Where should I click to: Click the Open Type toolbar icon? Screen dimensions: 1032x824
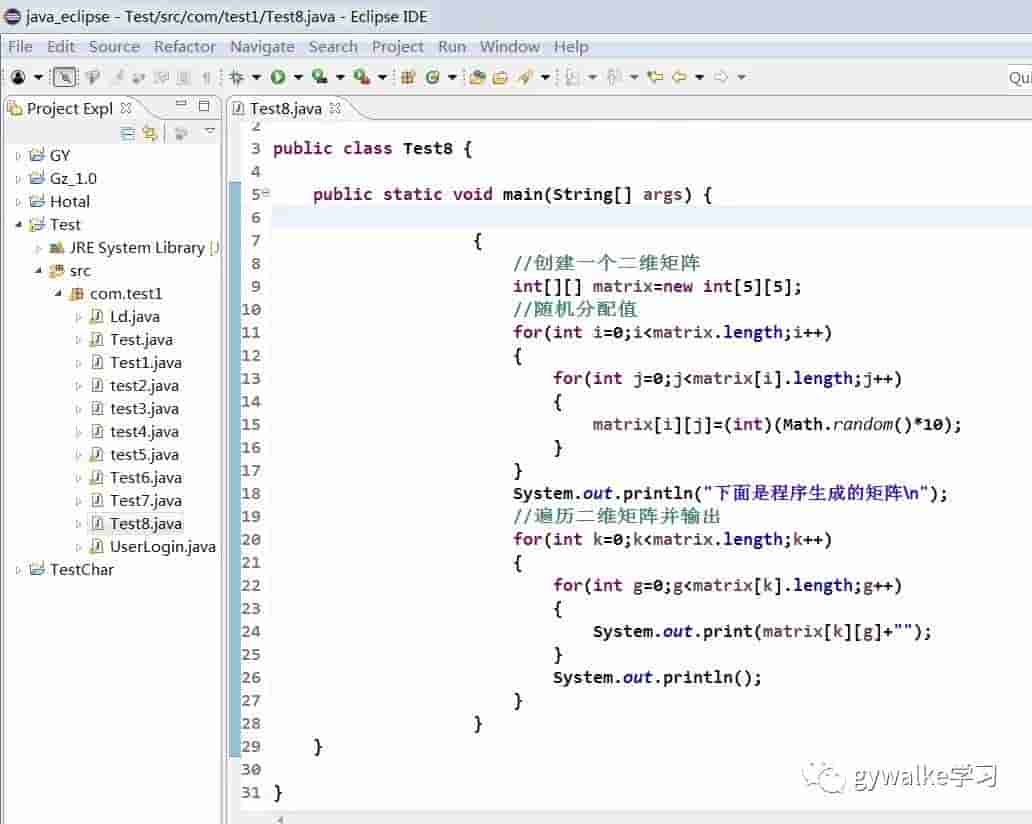tap(477, 77)
